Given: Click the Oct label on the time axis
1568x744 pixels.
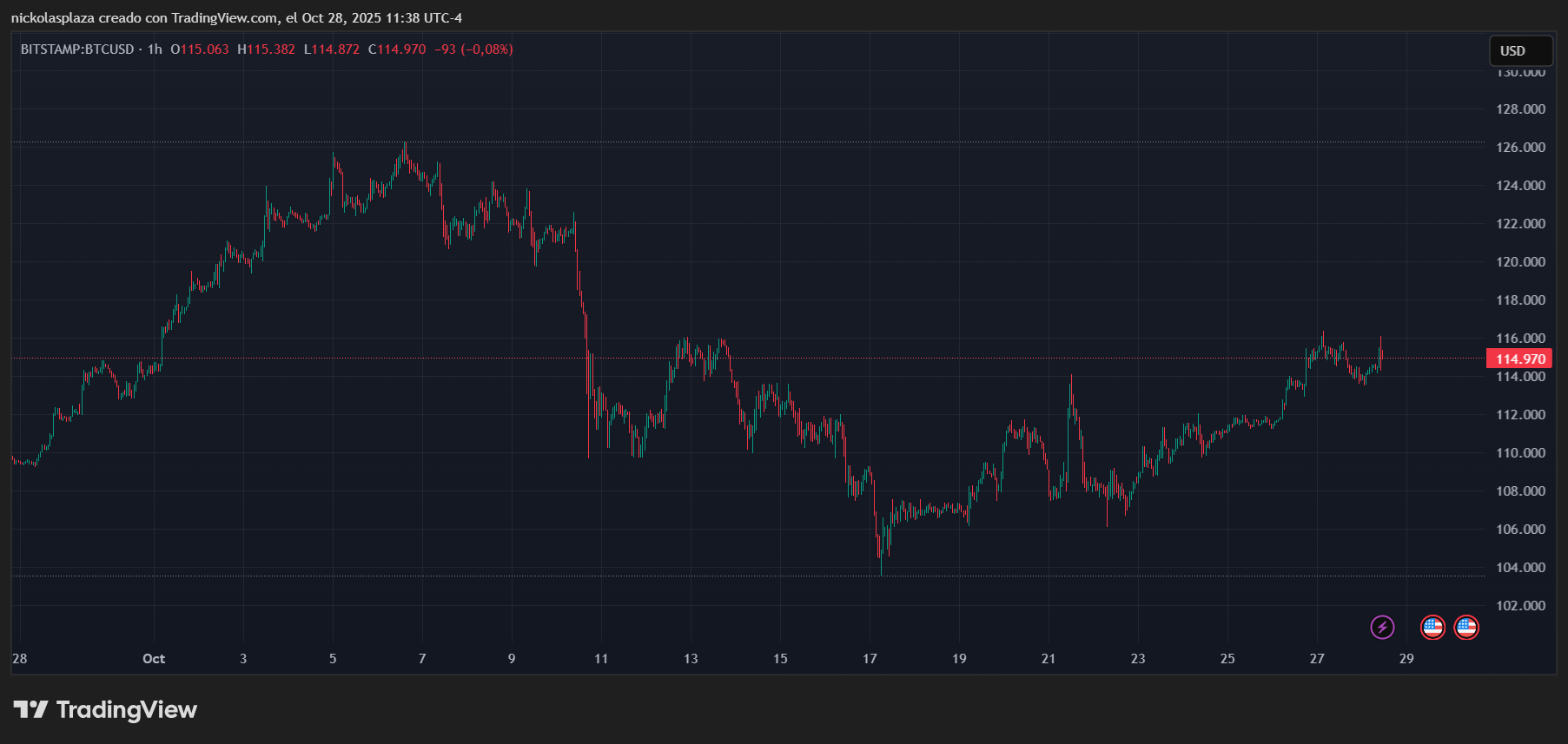Looking at the screenshot, I should 154,659.
